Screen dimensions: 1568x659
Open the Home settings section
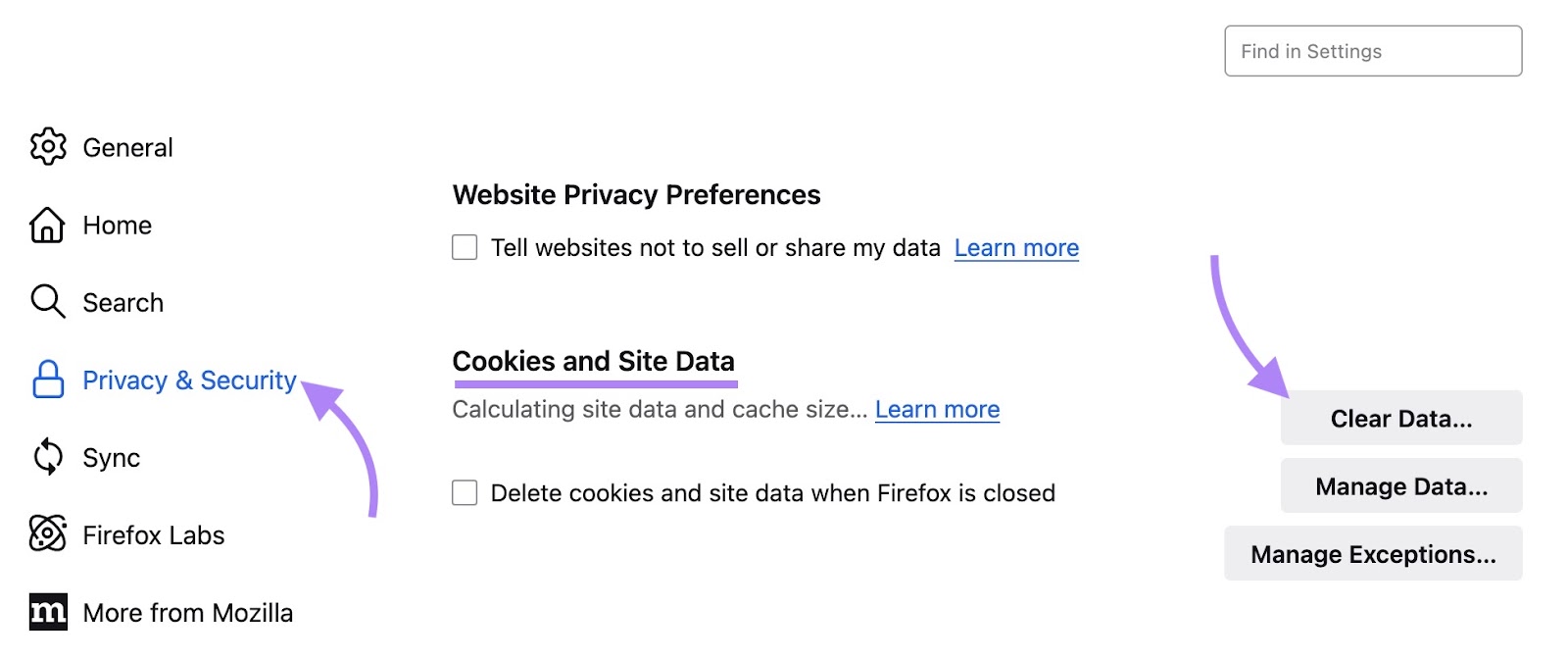coord(117,226)
